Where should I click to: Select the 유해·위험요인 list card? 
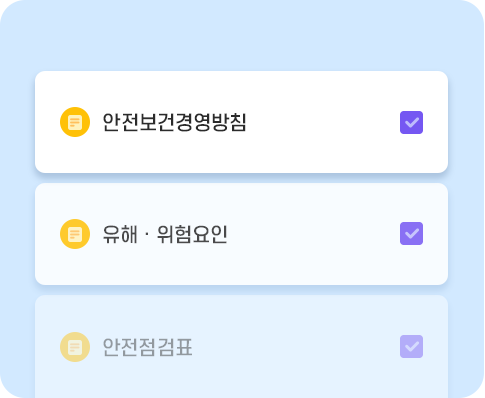pyautogui.click(x=241, y=234)
